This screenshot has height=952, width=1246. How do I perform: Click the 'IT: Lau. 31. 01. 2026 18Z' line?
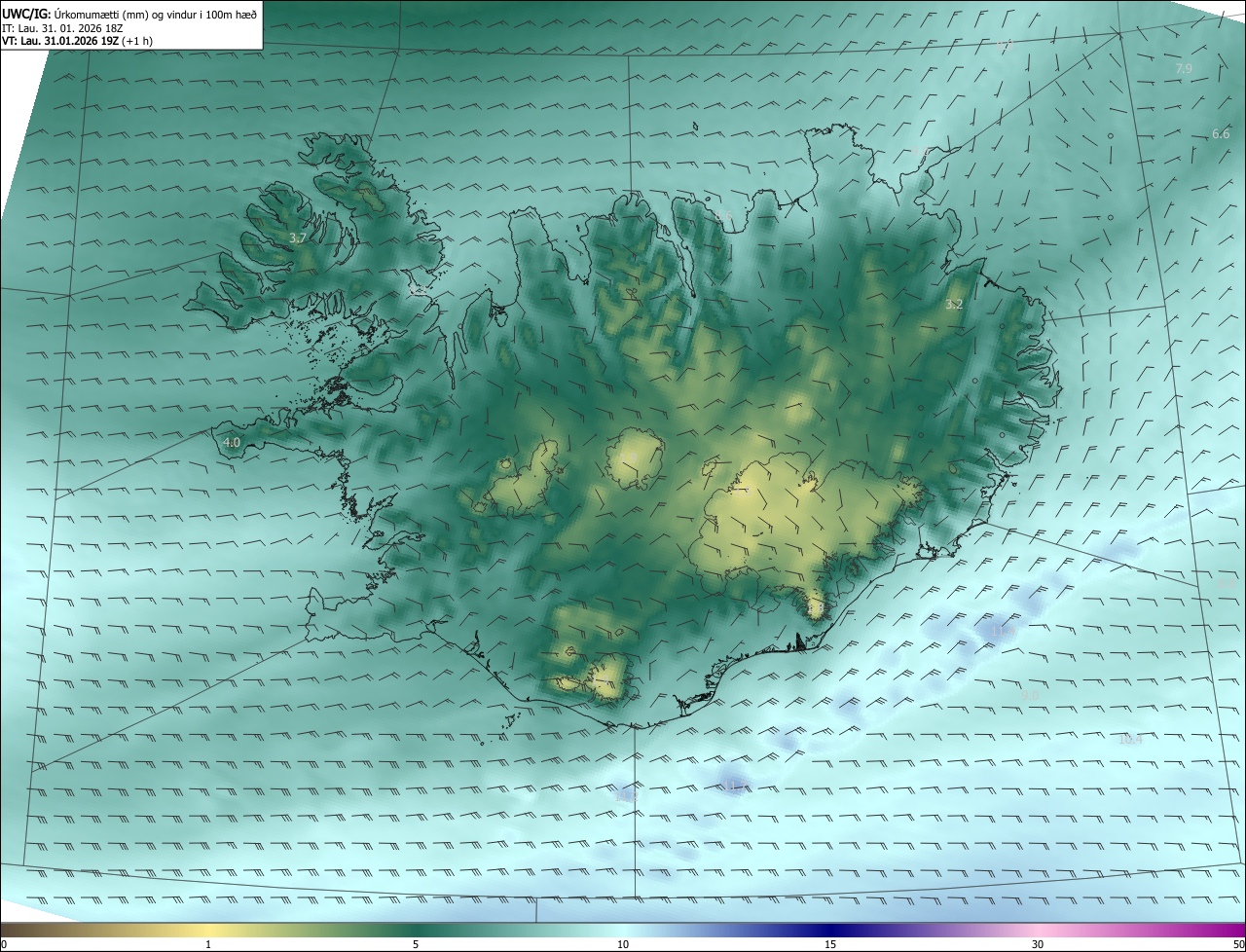point(63,28)
